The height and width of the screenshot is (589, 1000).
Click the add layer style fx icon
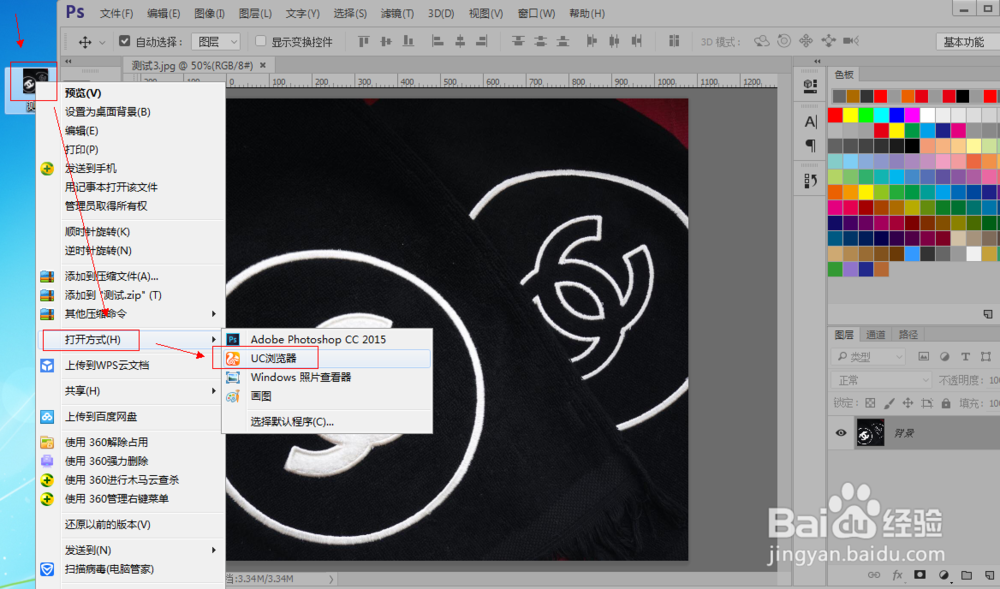tap(897, 575)
